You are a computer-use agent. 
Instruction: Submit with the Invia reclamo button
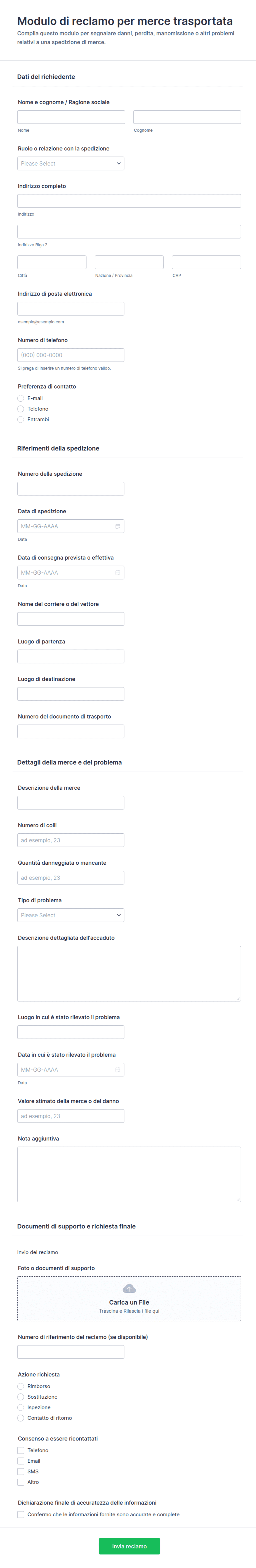[129, 1545]
